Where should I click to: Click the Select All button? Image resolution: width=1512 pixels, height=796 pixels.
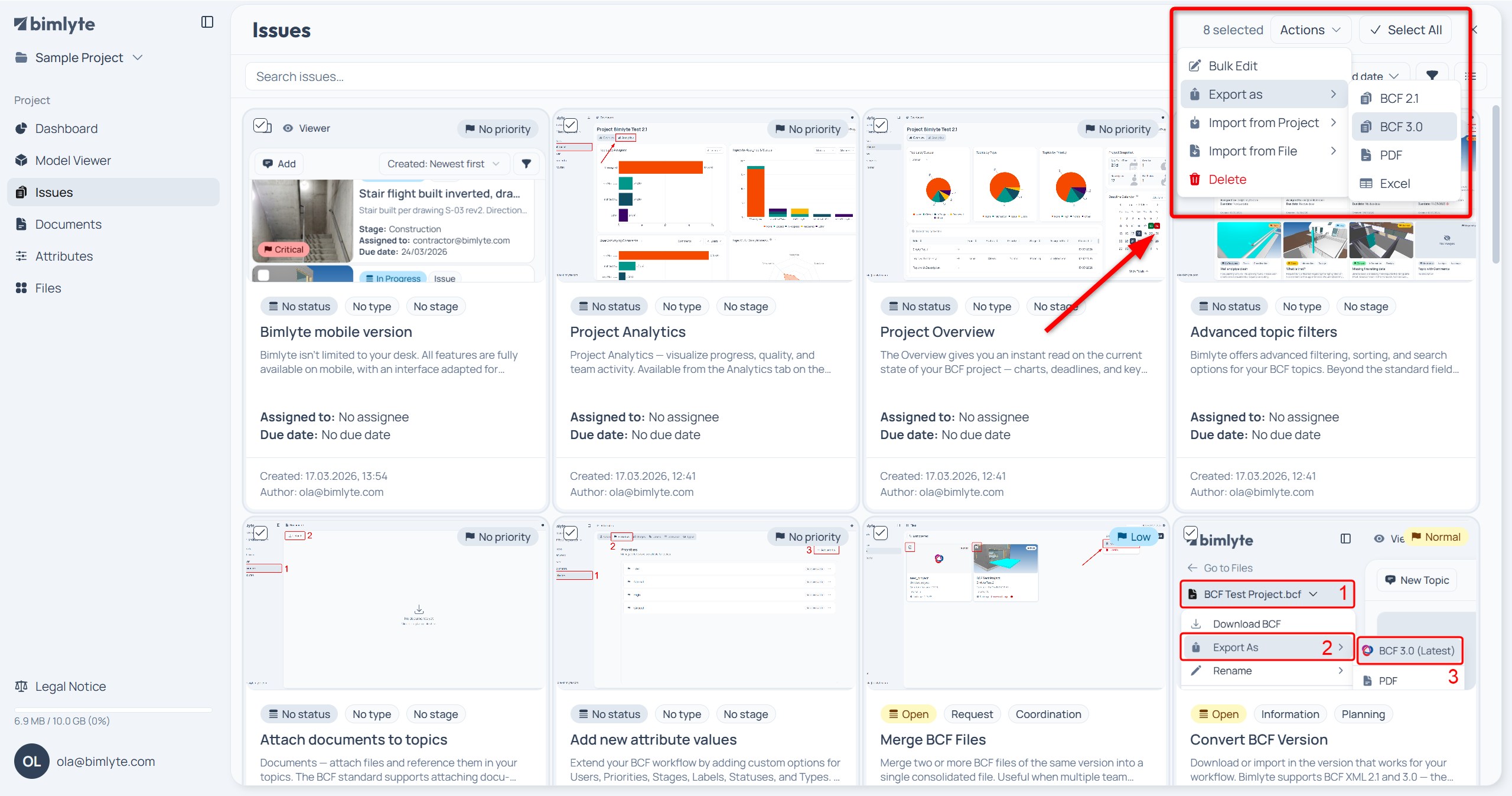click(1406, 30)
